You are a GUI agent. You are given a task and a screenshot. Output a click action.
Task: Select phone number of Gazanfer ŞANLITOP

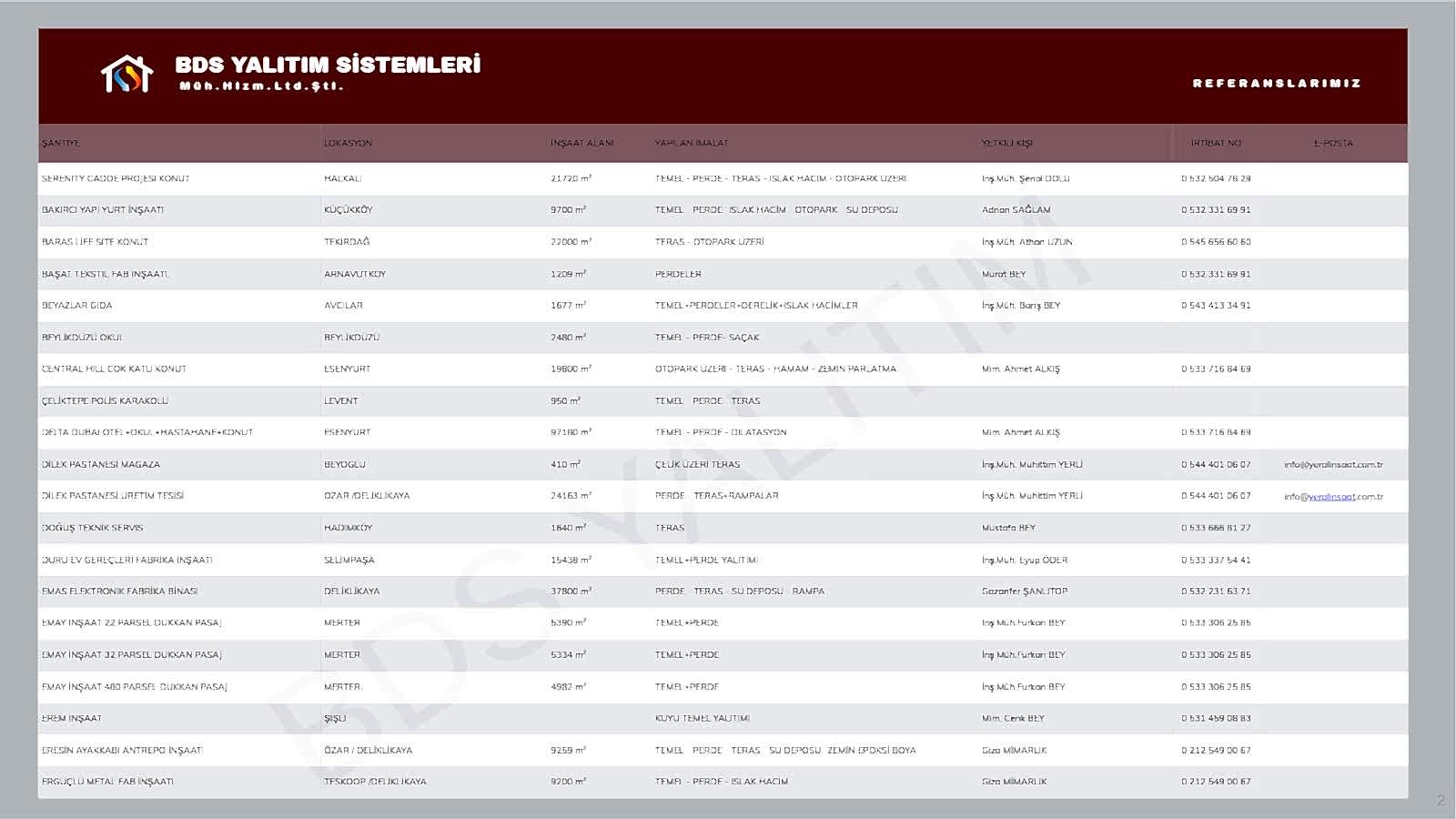1216,591
